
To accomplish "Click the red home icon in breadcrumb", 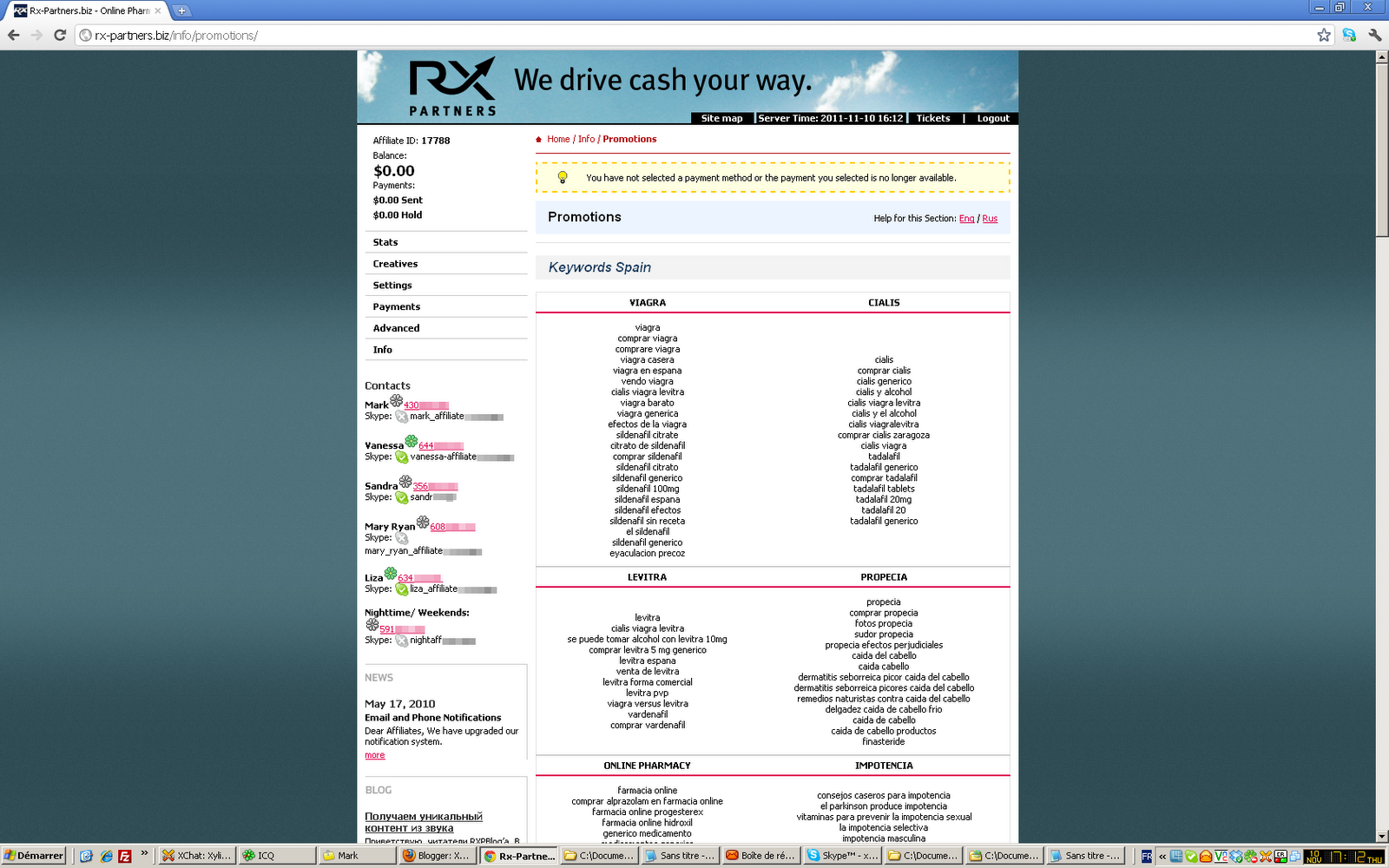I will point(539,140).
